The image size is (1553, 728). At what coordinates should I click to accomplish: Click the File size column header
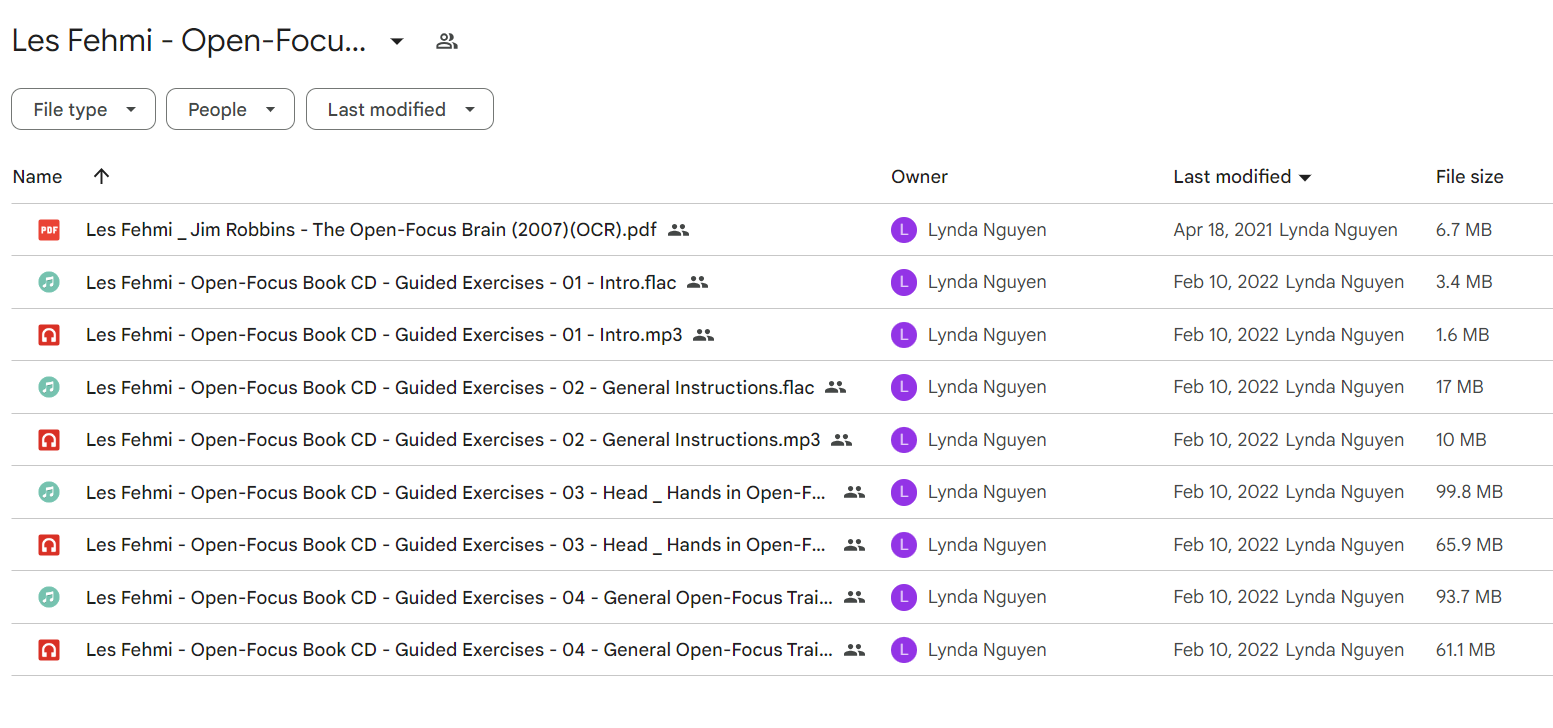click(x=1469, y=177)
